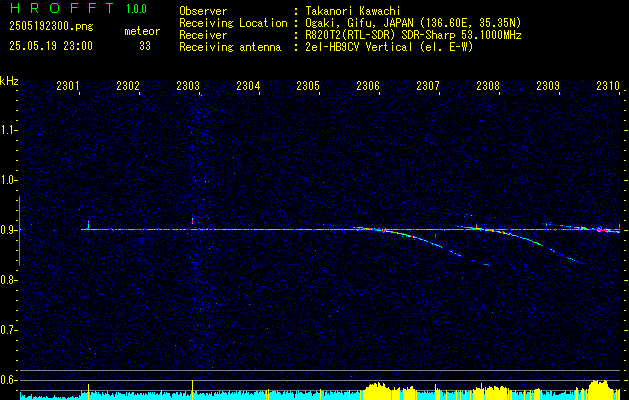Click the meteor echo spike near 2303

point(193,223)
